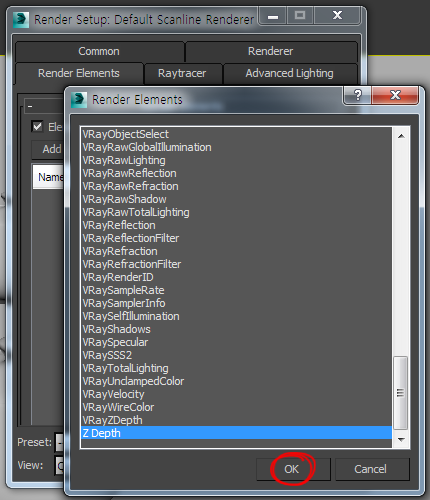Select VRayZDepth element

pos(236,420)
